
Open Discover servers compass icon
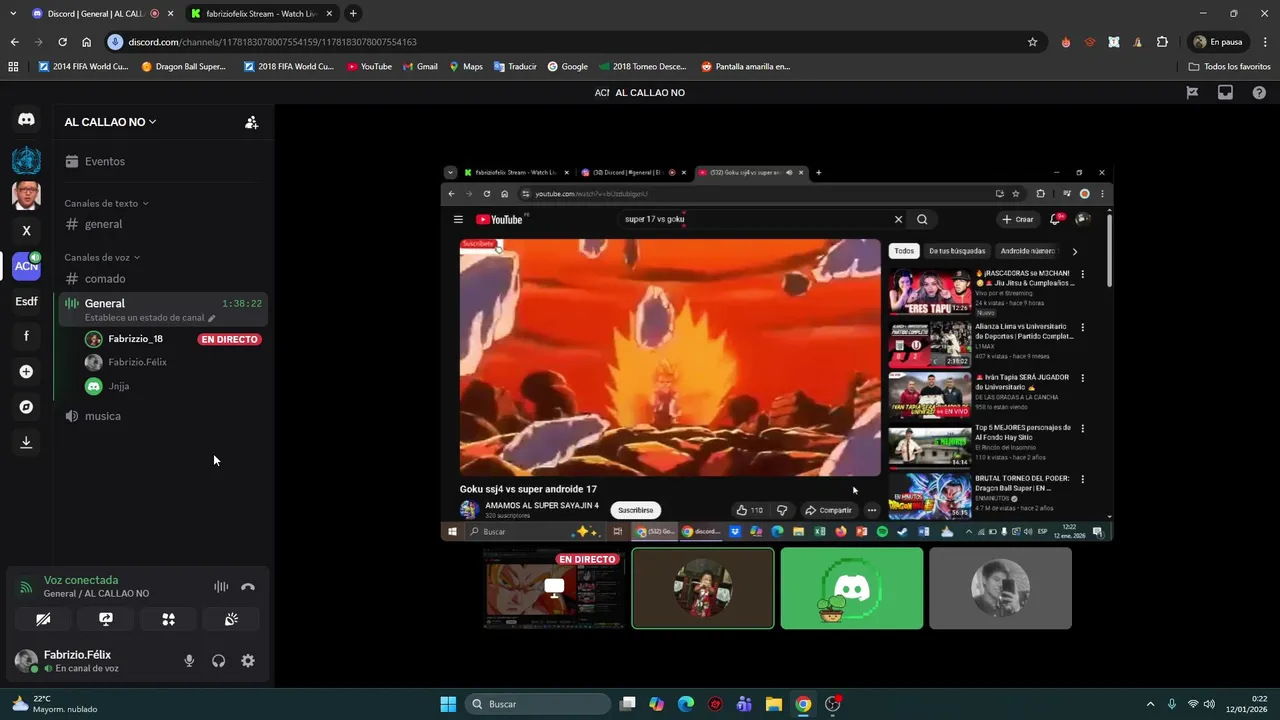26,407
